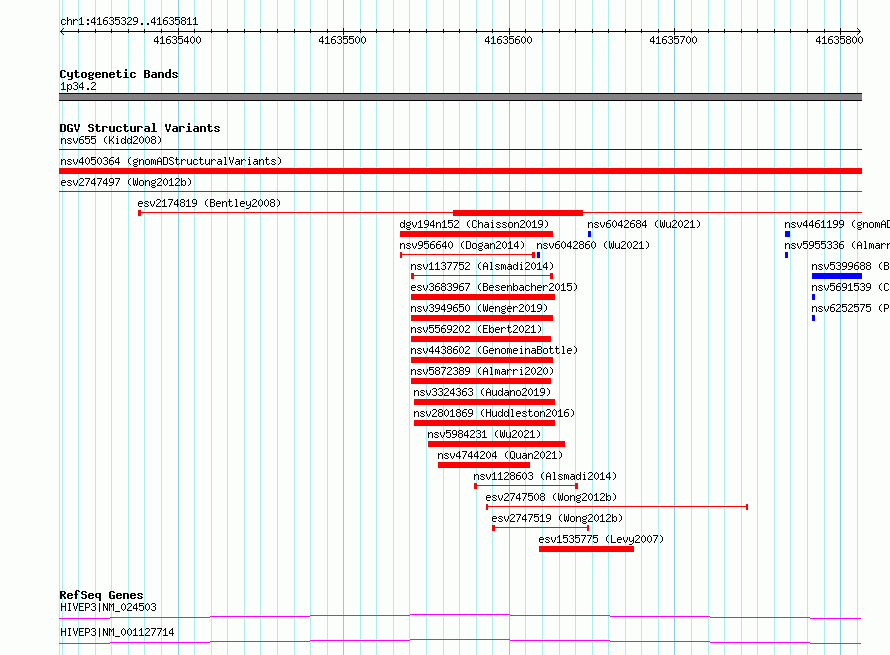Open the RefSeq Genes track heading

[x=101, y=595]
